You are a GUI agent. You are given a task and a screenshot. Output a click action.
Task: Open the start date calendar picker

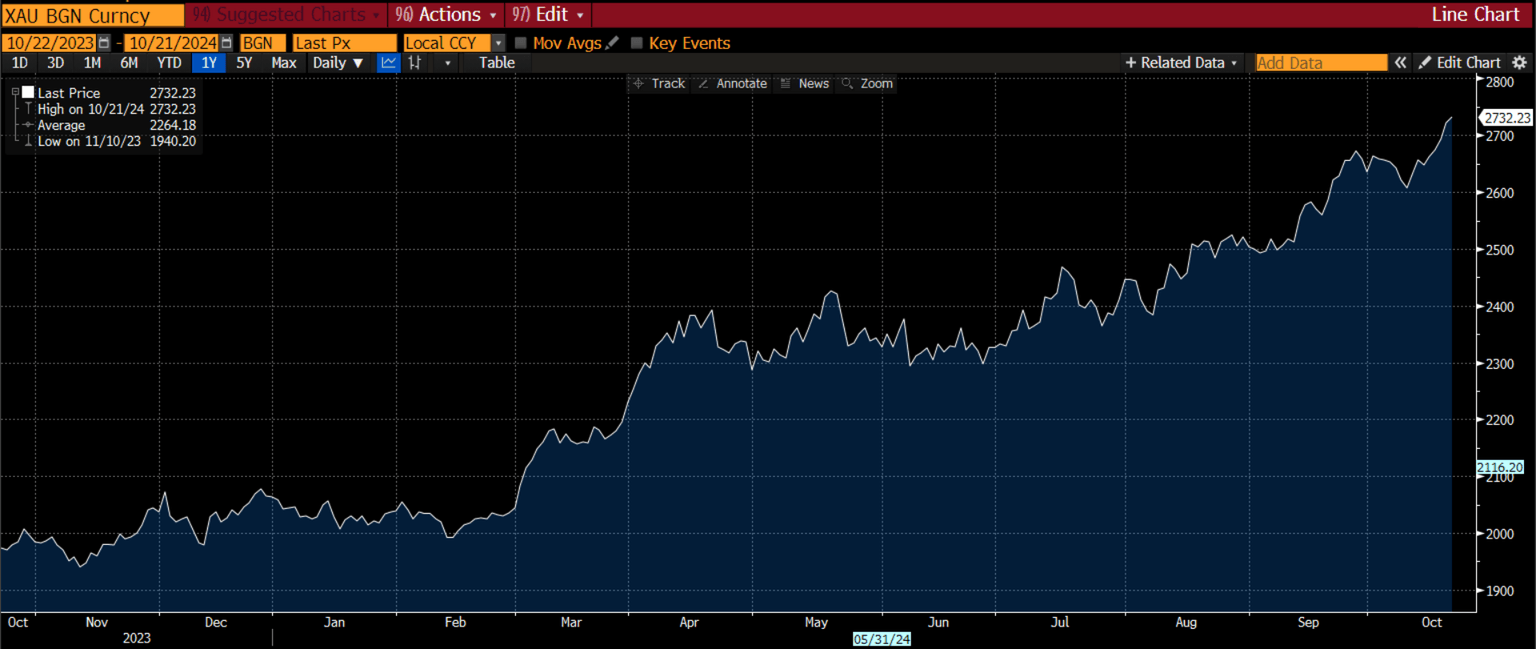(x=104, y=43)
